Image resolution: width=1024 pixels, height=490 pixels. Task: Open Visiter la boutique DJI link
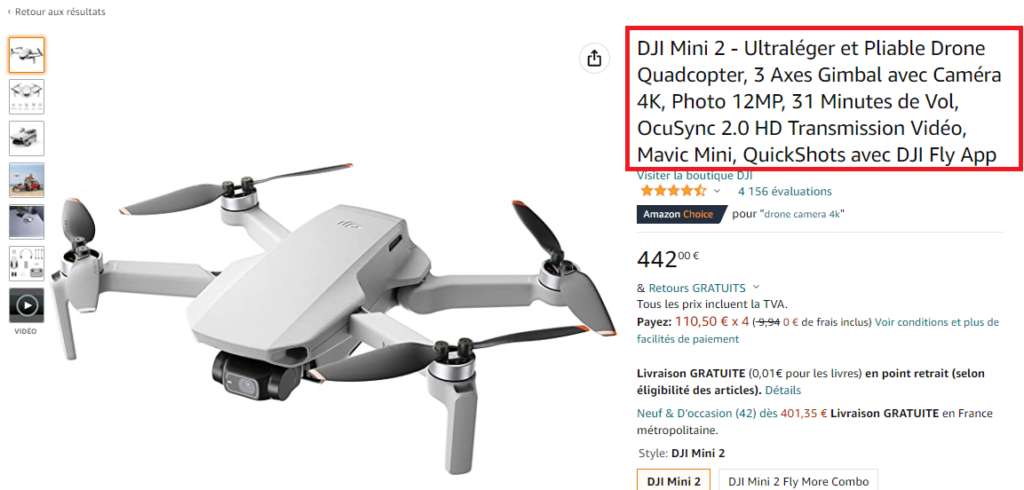point(695,176)
